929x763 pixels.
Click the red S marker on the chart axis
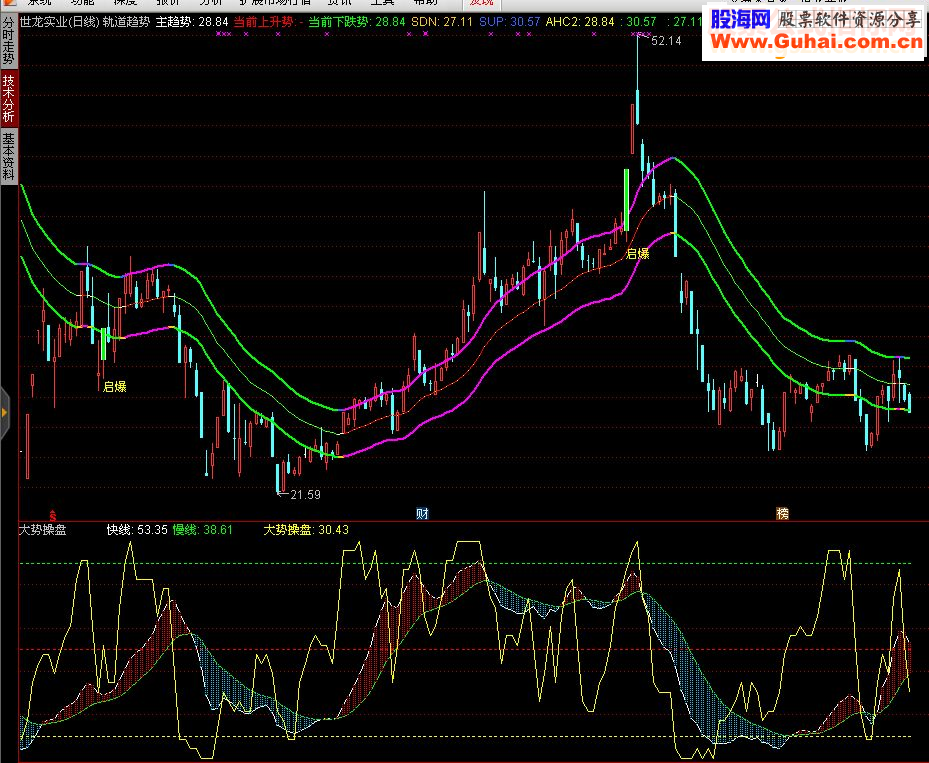[53, 515]
